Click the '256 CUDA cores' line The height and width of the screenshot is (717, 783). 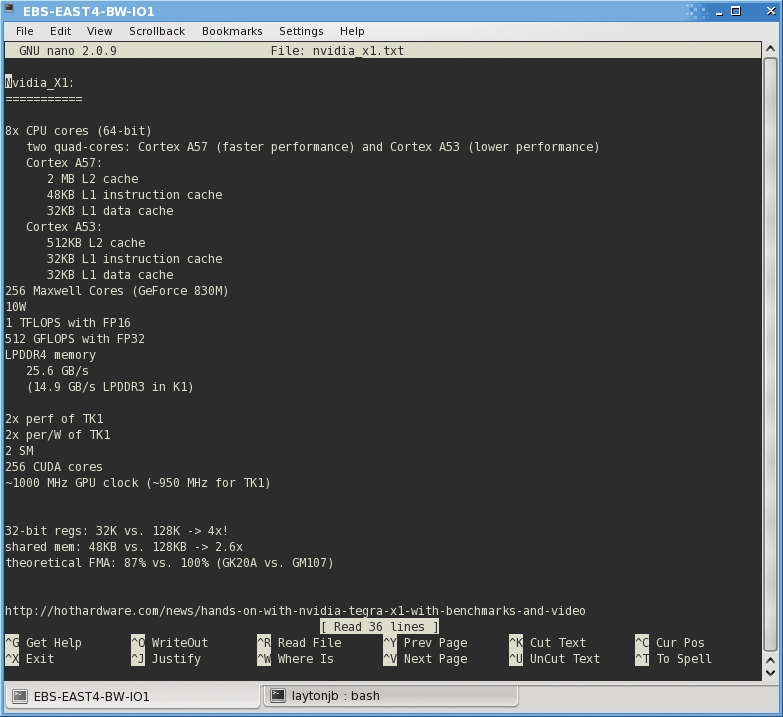(x=53, y=467)
